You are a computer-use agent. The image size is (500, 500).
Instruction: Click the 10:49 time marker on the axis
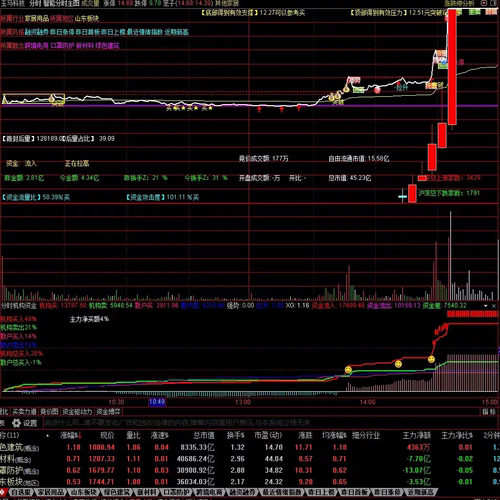tap(157, 402)
